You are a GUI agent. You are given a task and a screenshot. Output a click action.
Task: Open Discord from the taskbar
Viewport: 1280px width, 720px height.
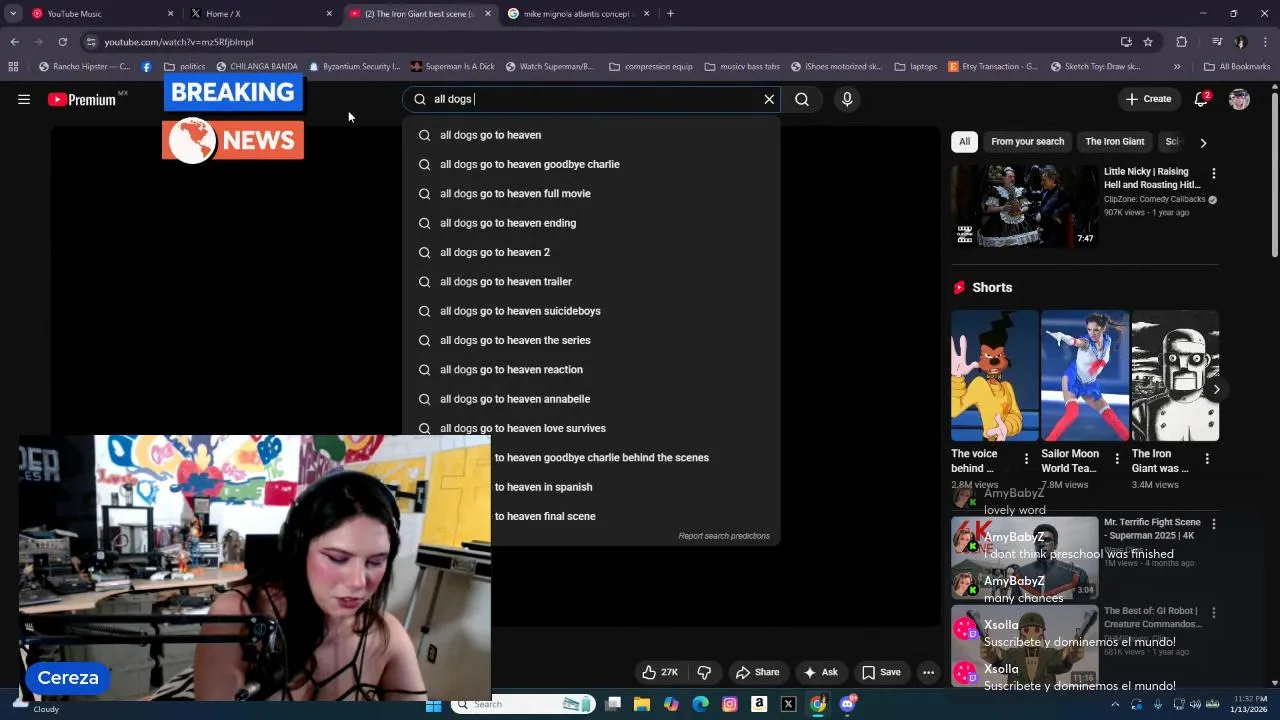click(848, 704)
